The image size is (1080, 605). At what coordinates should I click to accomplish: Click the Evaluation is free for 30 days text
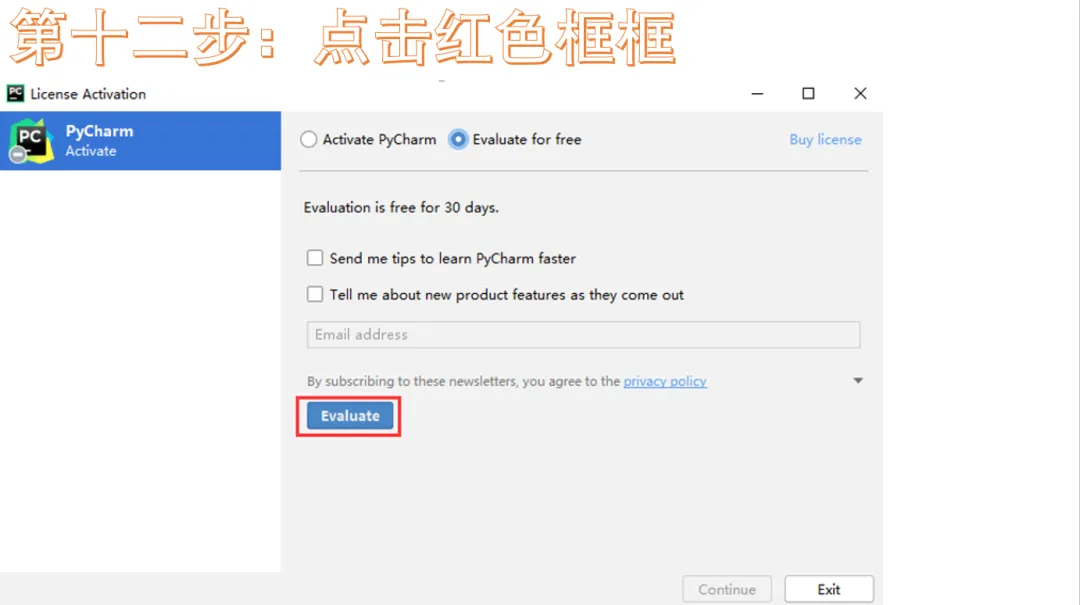pos(401,207)
